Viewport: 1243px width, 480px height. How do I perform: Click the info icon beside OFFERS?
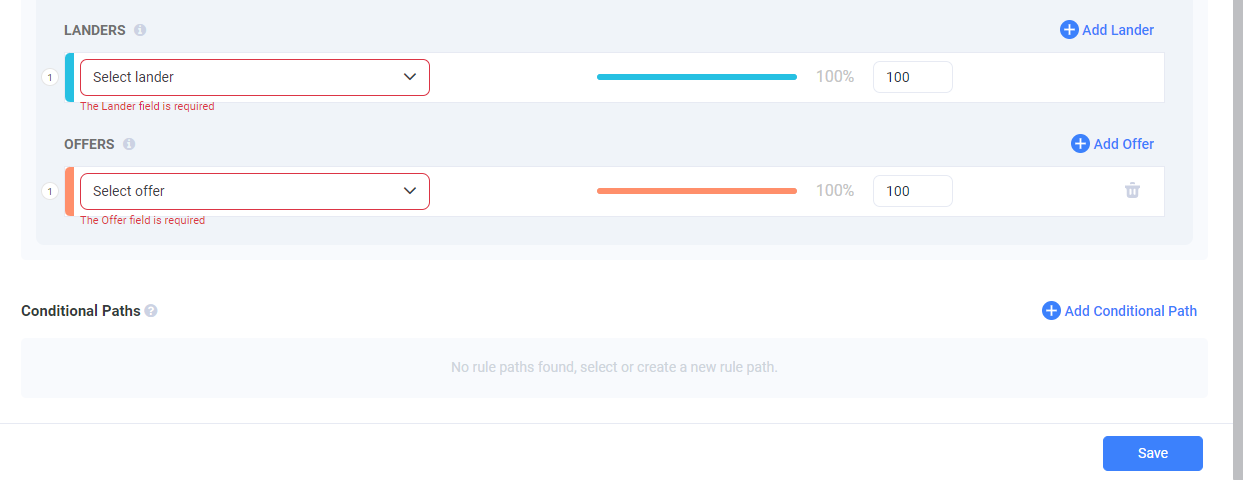(129, 144)
